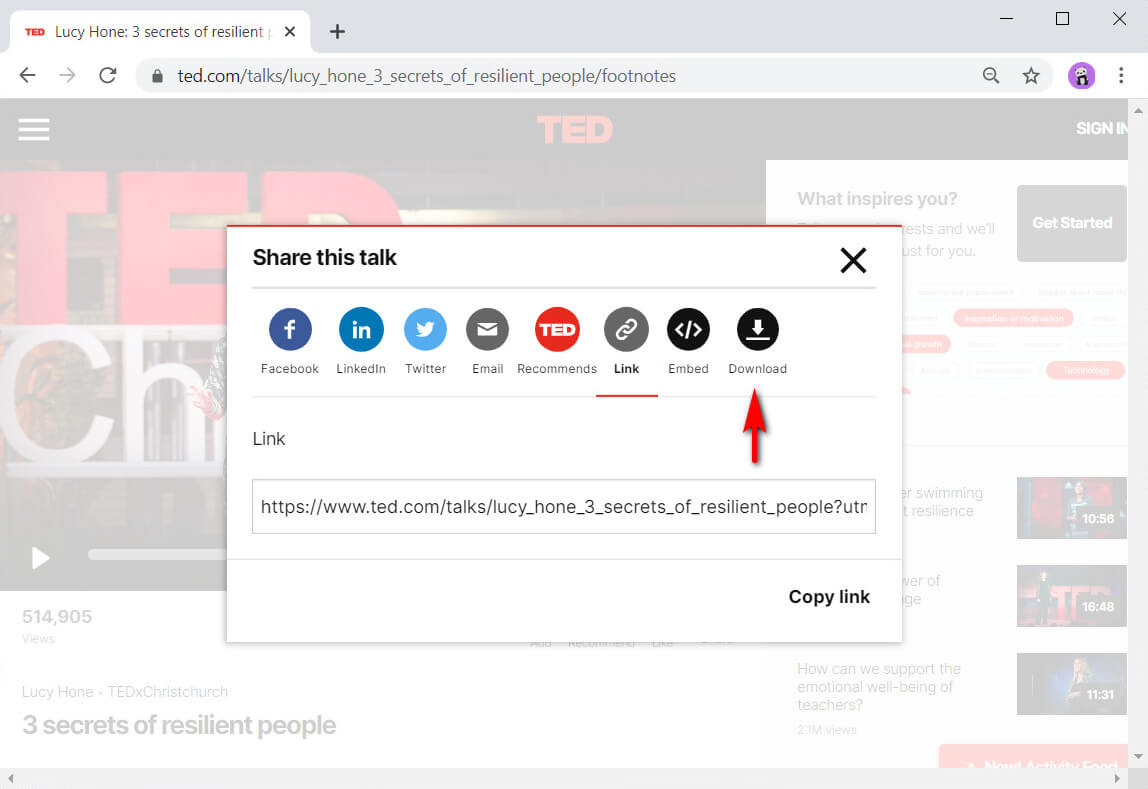Open the Embed code option
1148x789 pixels.
(x=688, y=329)
